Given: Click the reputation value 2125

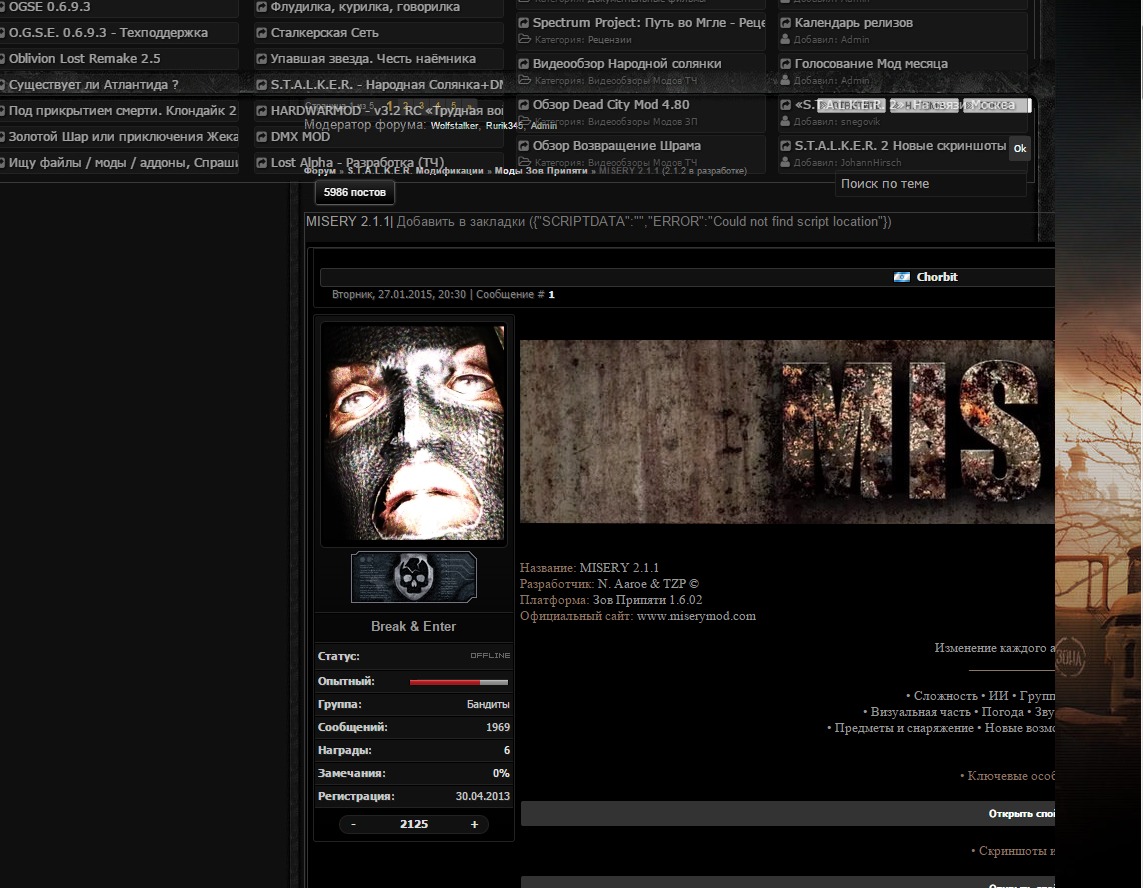Looking at the screenshot, I should tap(413, 825).
